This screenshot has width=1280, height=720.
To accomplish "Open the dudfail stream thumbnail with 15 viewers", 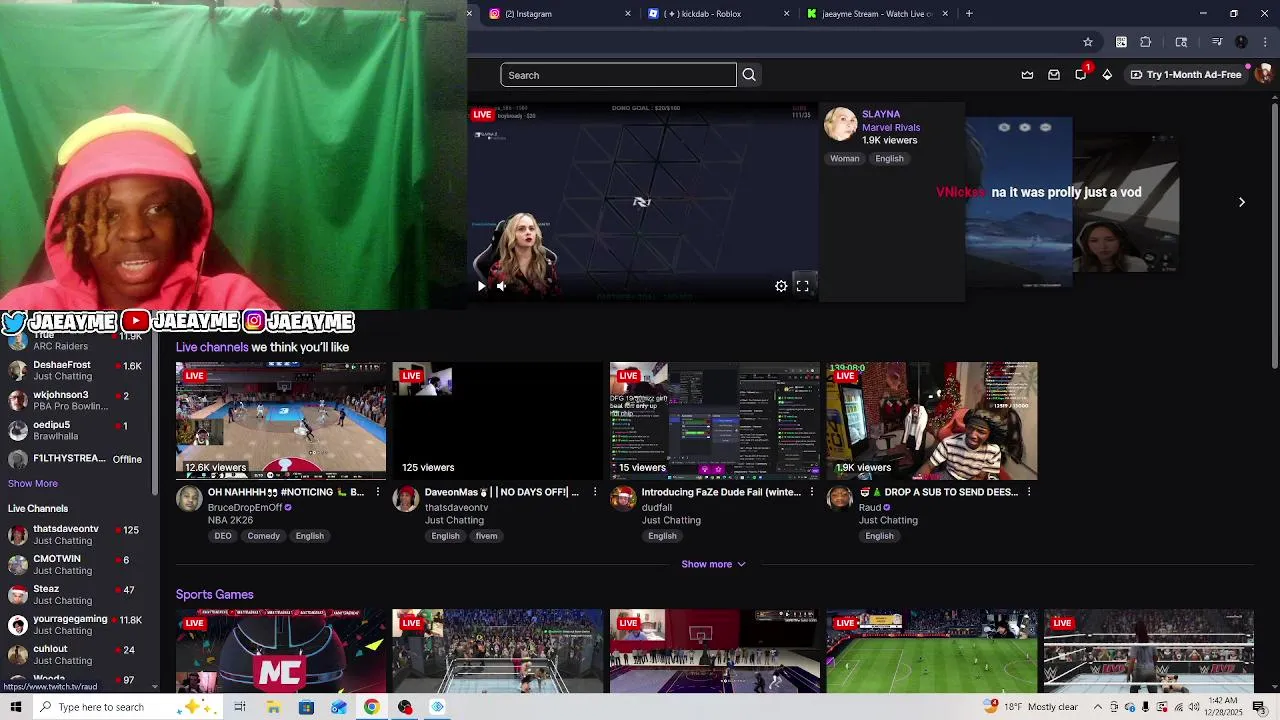I will [x=715, y=421].
